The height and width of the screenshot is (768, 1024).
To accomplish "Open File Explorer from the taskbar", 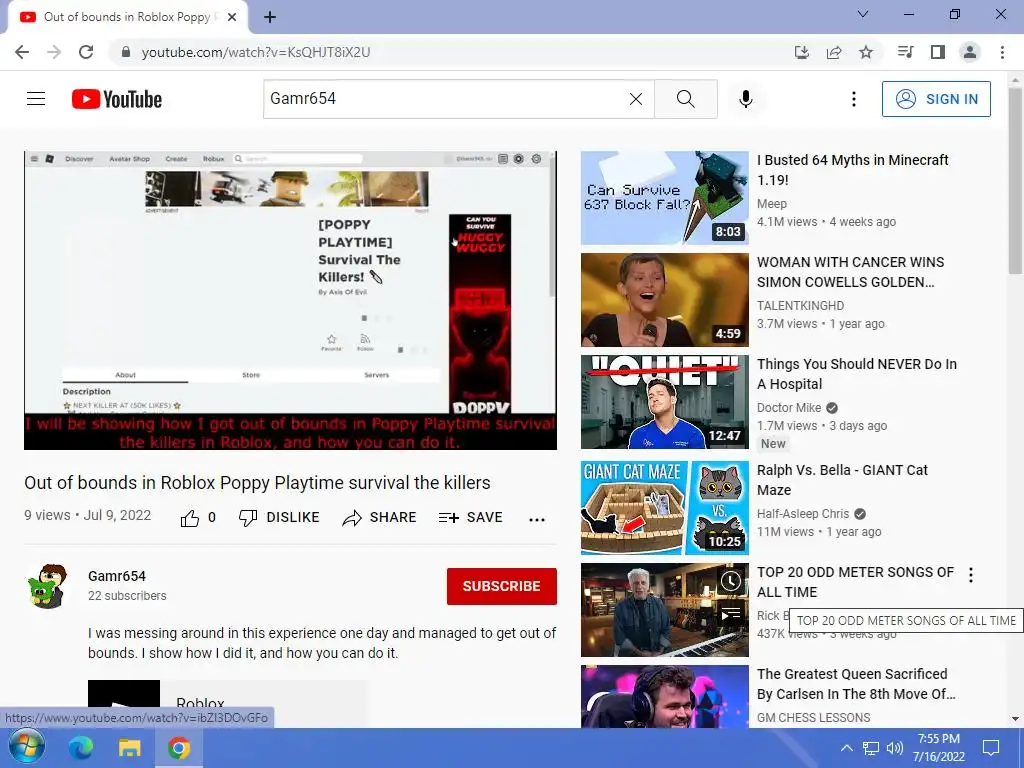I will 129,748.
